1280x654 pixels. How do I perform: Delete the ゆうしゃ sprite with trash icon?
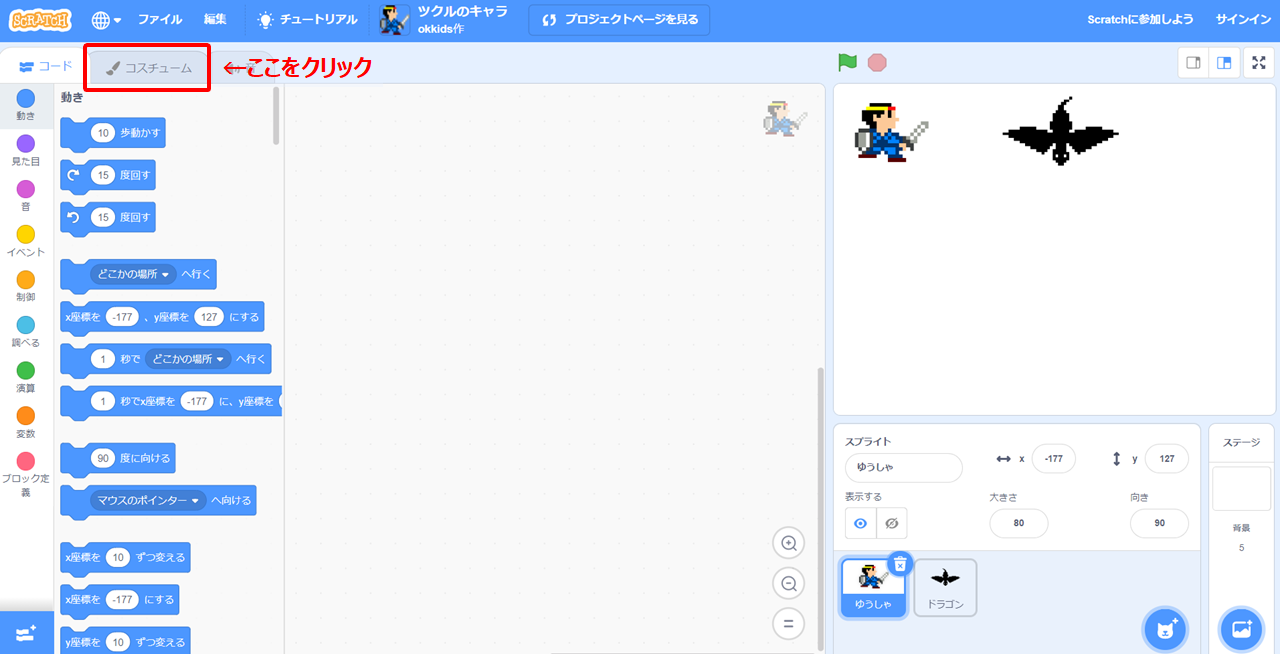(900, 565)
